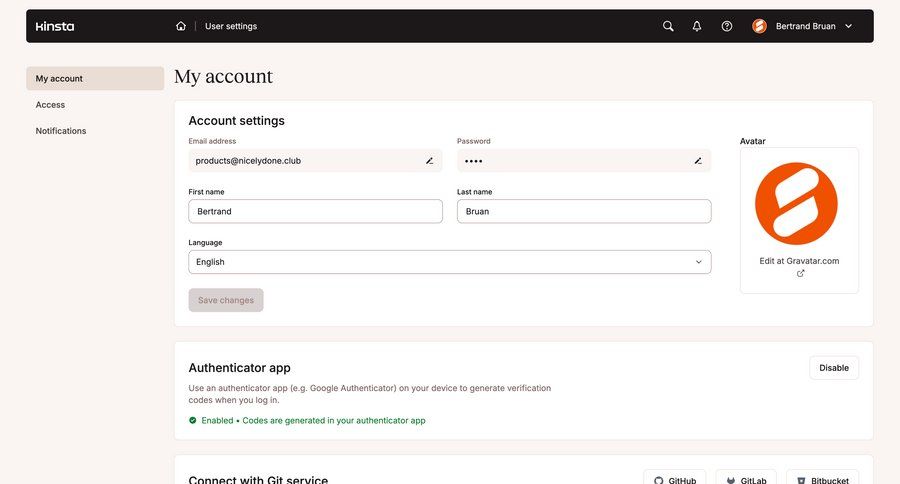Screen dimensions: 900x484
Task: Edit email address using pencil icon
Action: (430, 160)
